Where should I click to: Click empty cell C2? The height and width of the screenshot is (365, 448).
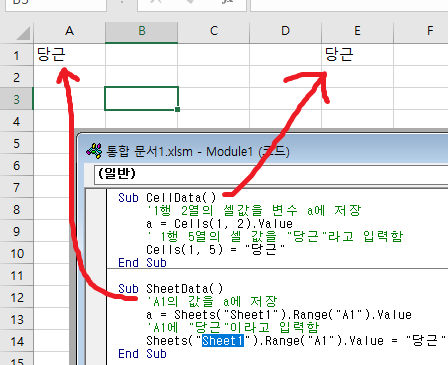point(214,77)
